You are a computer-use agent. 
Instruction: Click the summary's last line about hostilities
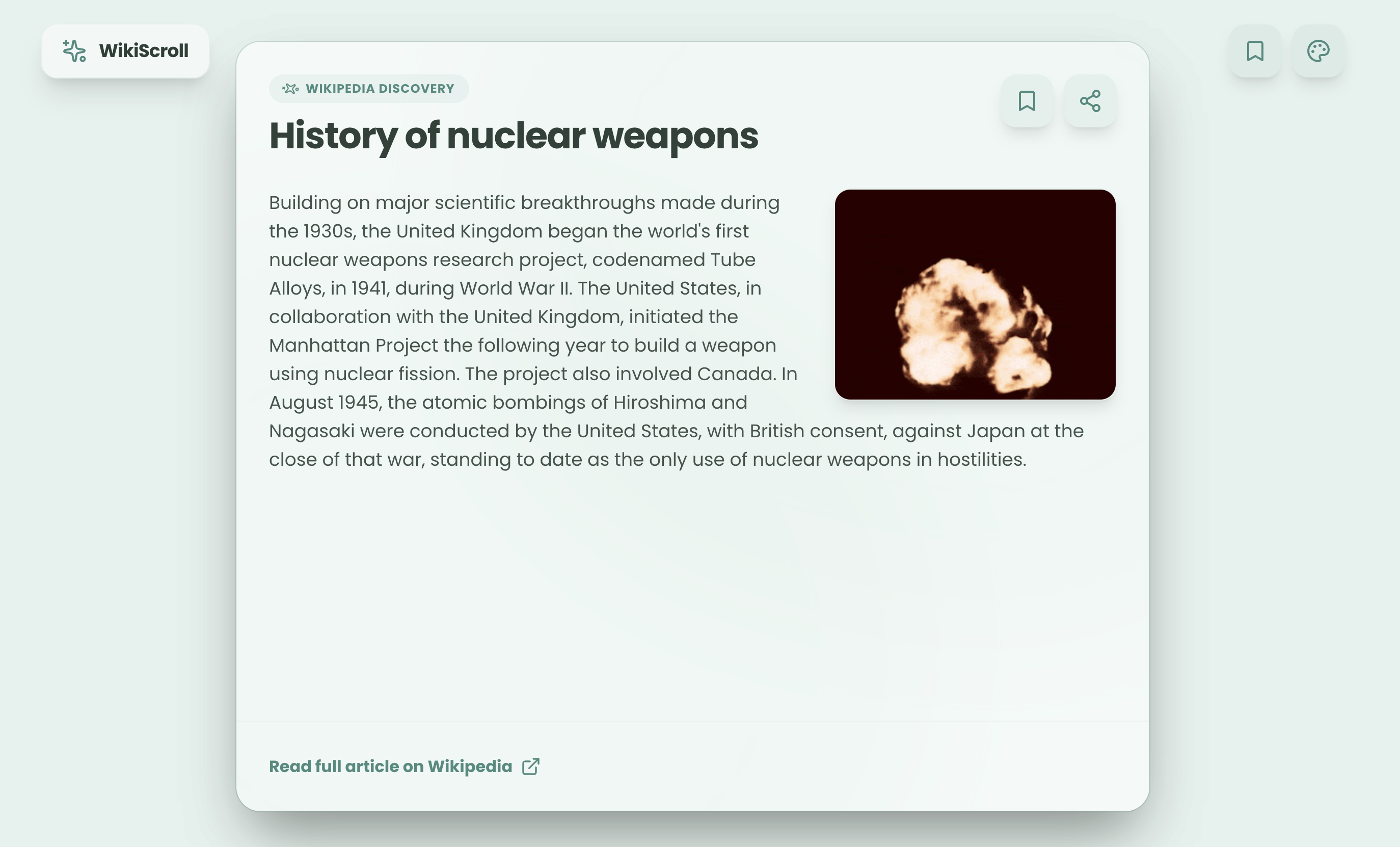[647, 460]
